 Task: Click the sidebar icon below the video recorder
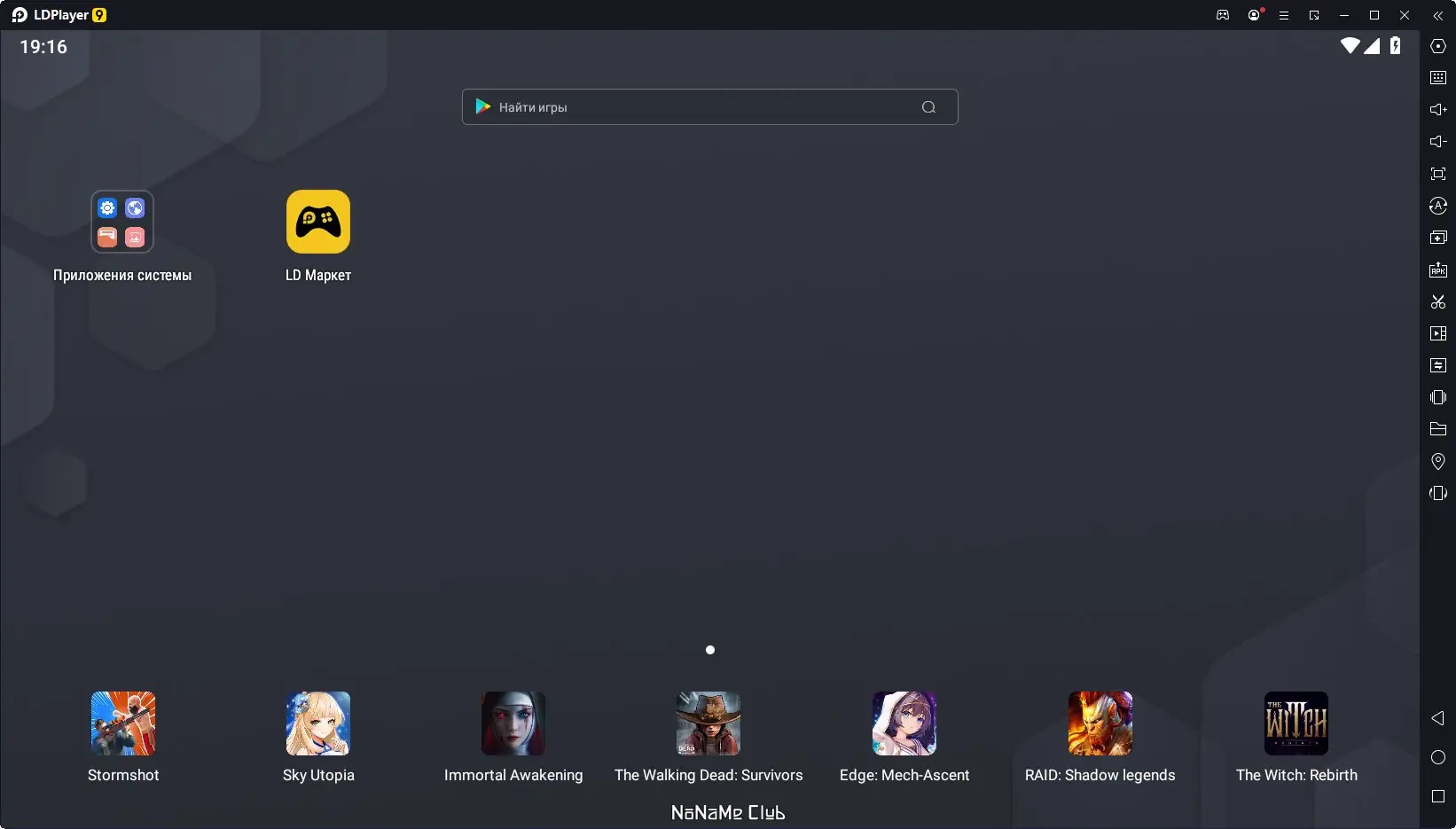coord(1438,365)
